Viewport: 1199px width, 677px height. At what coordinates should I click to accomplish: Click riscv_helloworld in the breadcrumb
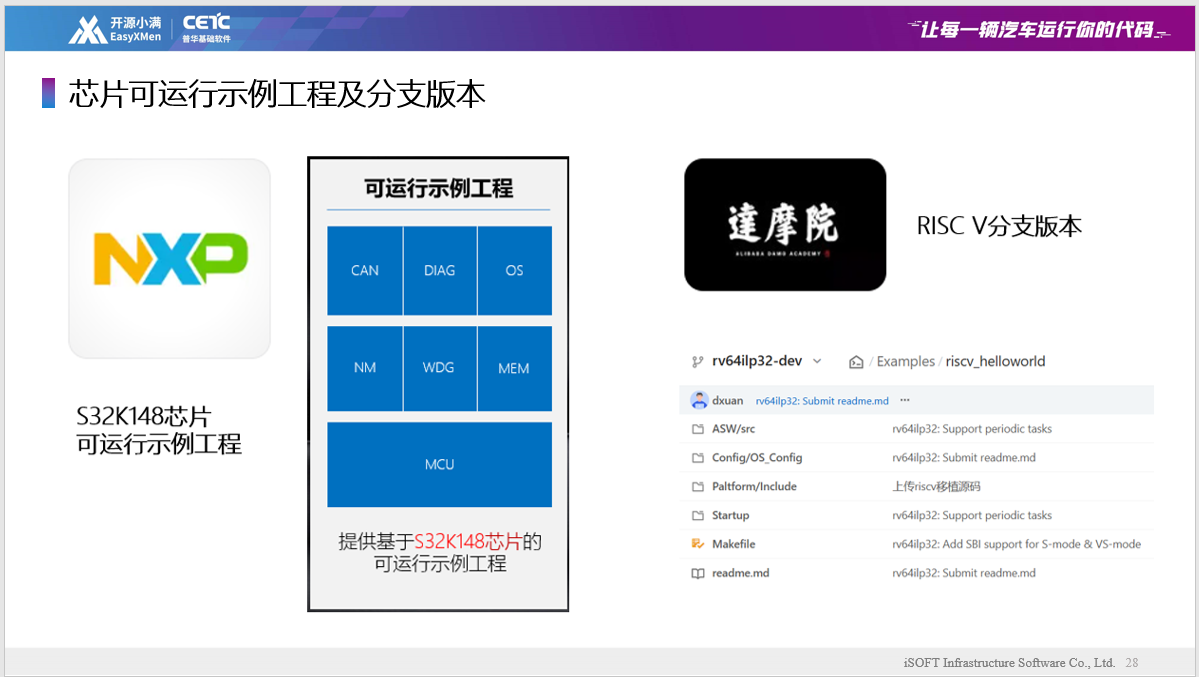click(x=996, y=361)
